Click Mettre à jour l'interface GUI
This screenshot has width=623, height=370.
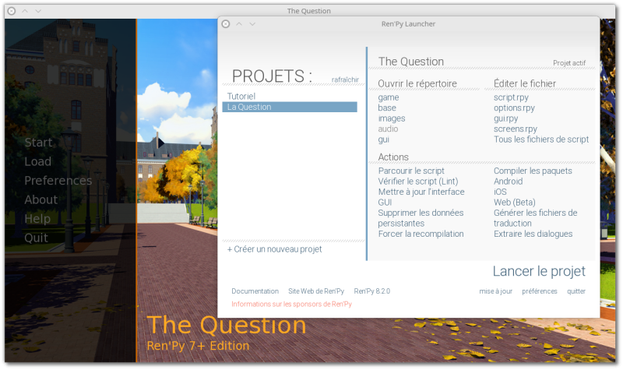[x=421, y=197]
